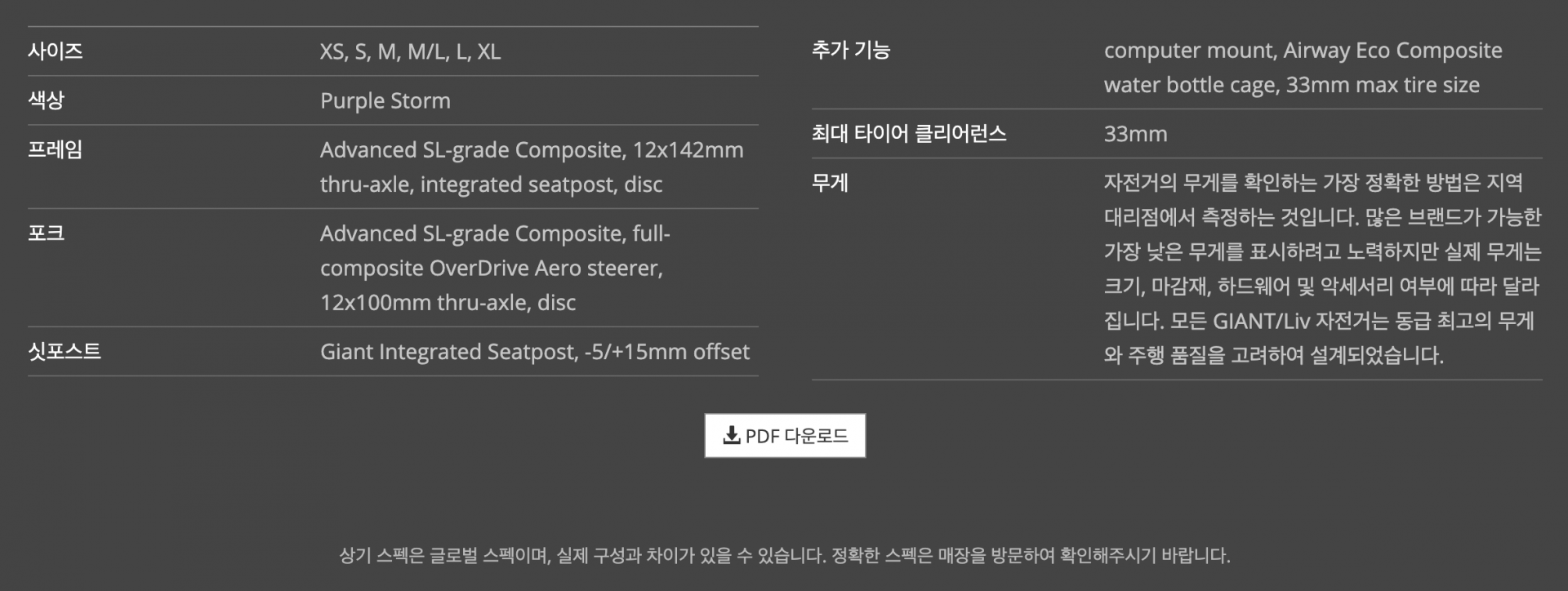1568x591 pixels.
Task: Click the Giant Integrated Seatpost value
Action: (534, 352)
